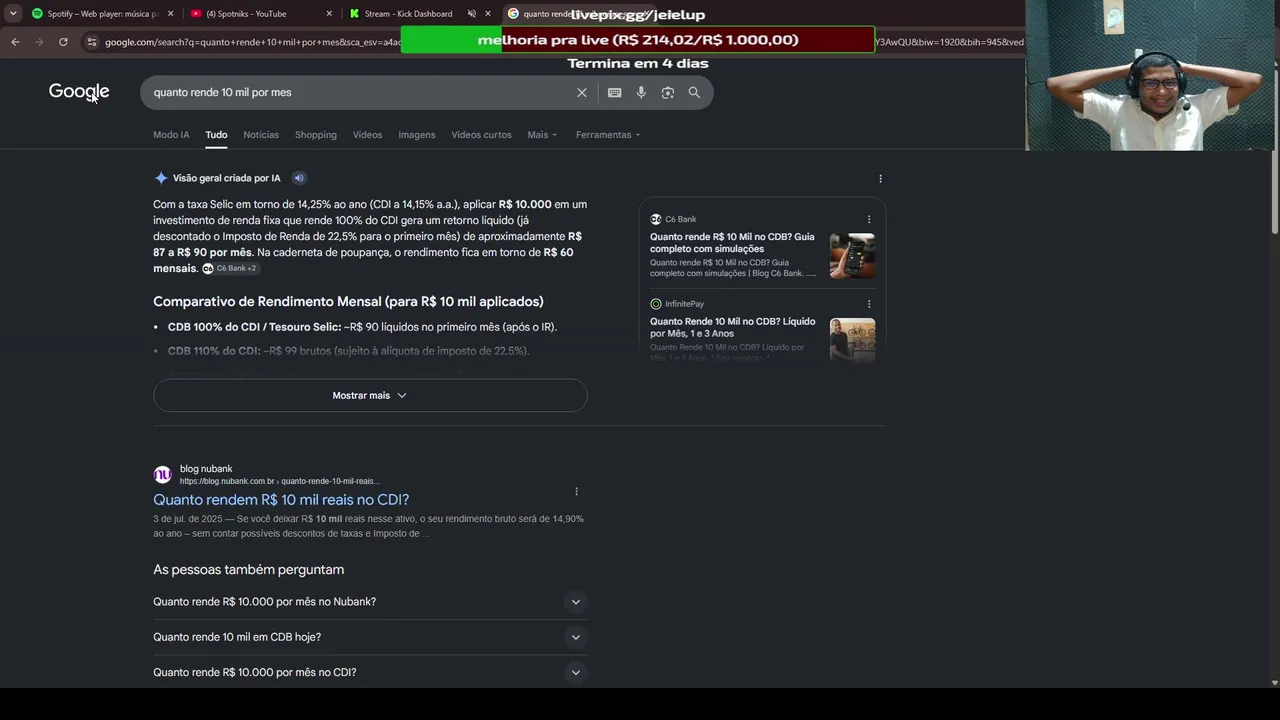Click the page vertical scrollbar

pyautogui.click(x=1274, y=193)
